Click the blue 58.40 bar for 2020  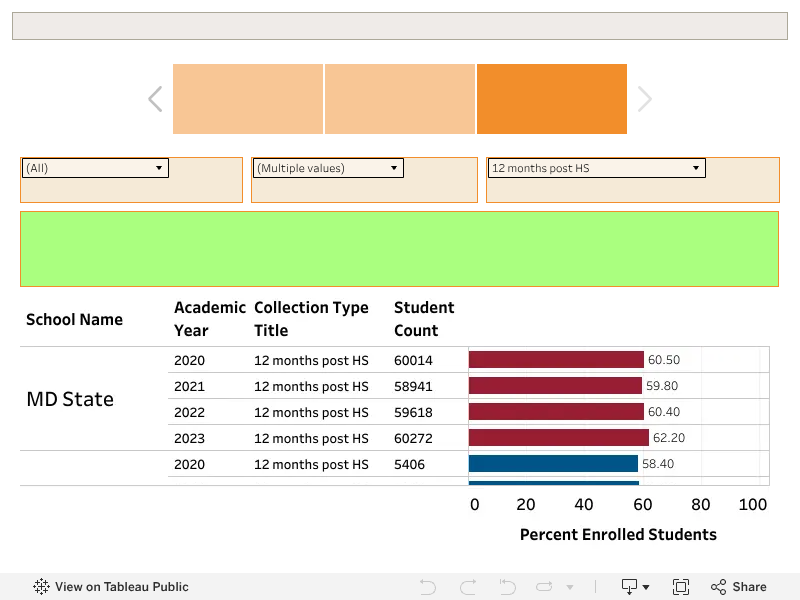tap(553, 464)
